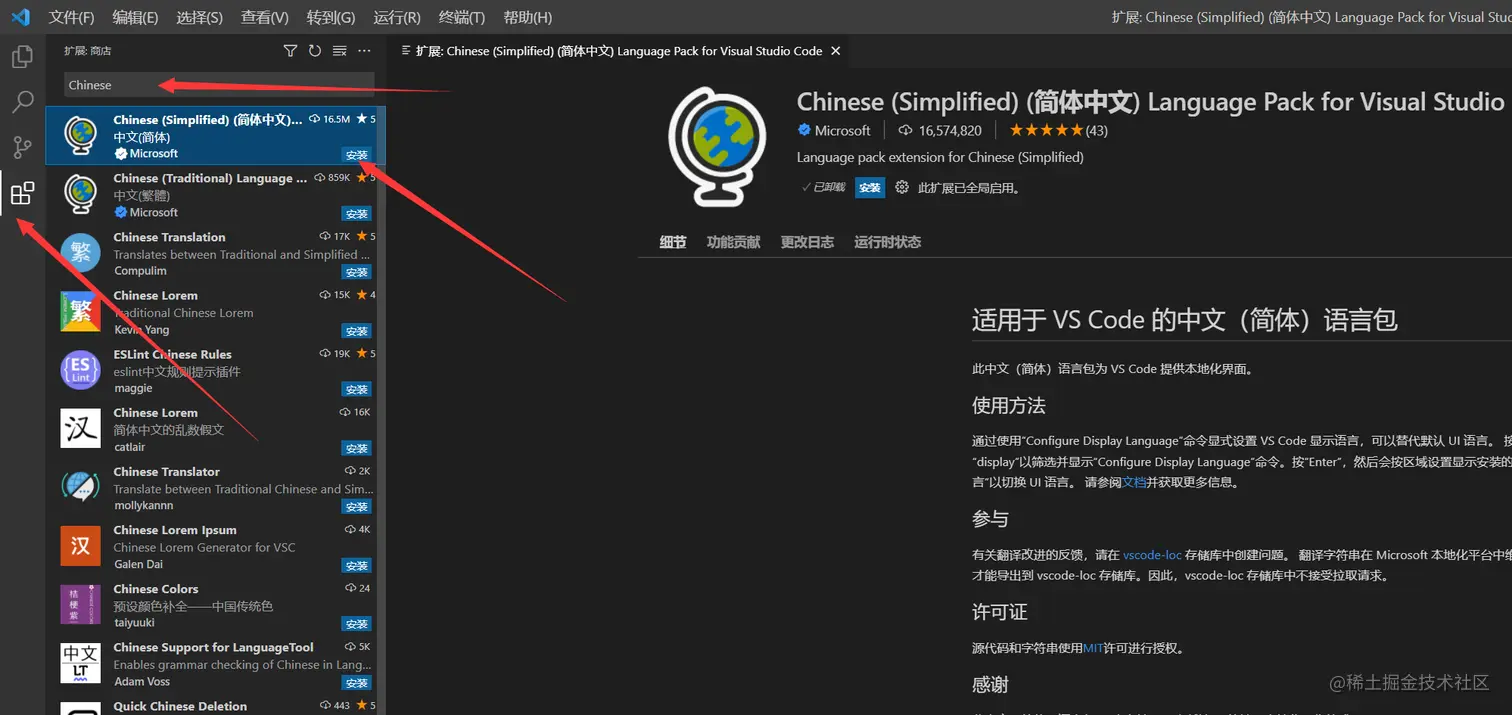
Task: Select the Chinese Translator extension icon
Action: (x=80, y=487)
